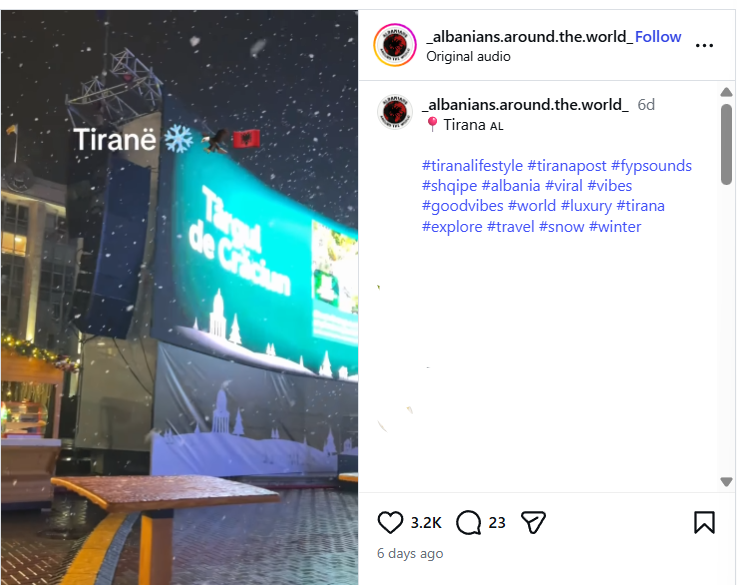Click the Tiranë snowy video to pause
Viewport: 737px width, 585px height.
tap(179, 297)
